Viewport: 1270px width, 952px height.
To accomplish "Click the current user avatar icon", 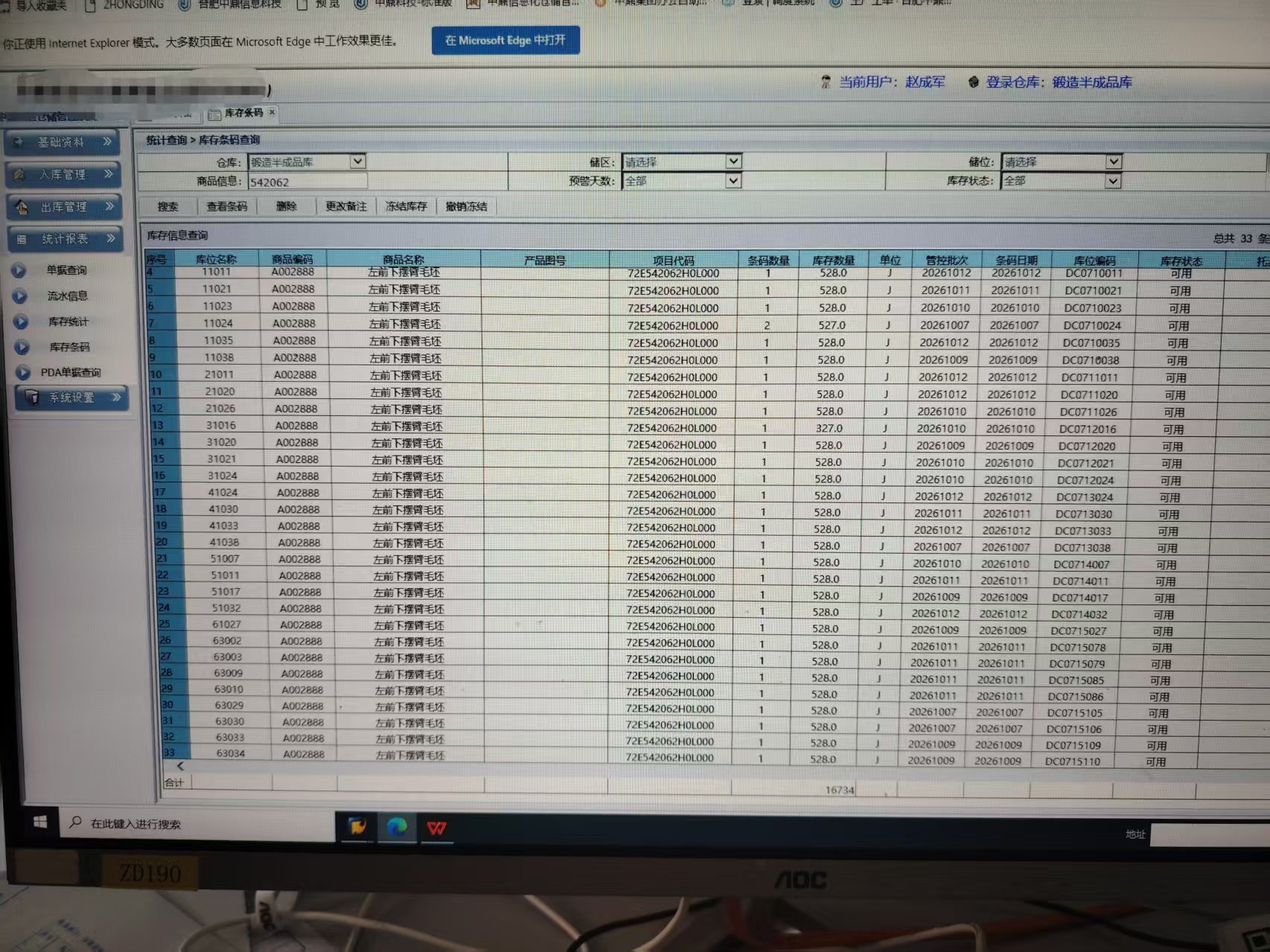I will click(x=826, y=82).
